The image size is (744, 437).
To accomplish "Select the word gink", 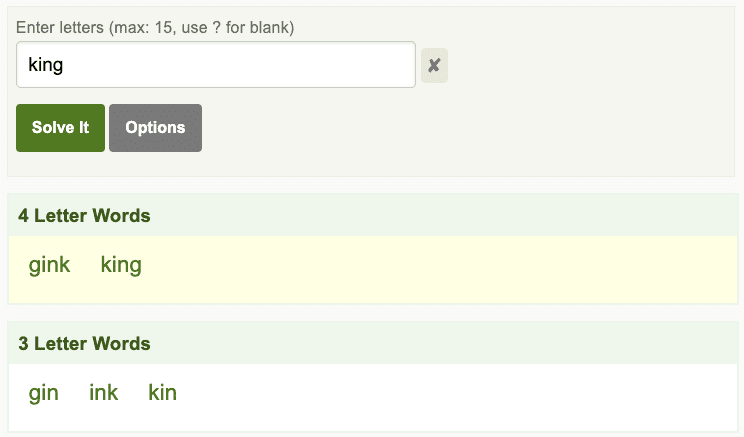I will pos(49,265).
